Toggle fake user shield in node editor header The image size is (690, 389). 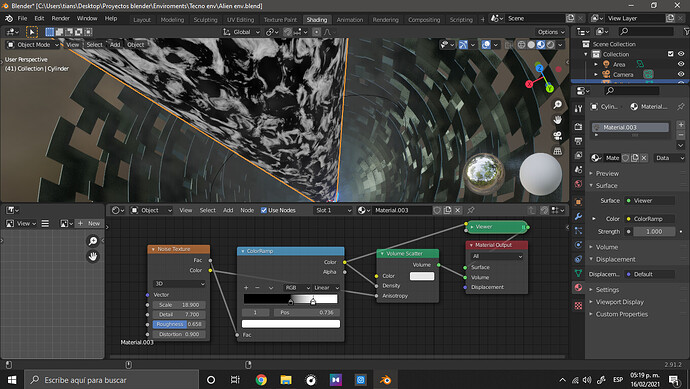[x=437, y=210]
